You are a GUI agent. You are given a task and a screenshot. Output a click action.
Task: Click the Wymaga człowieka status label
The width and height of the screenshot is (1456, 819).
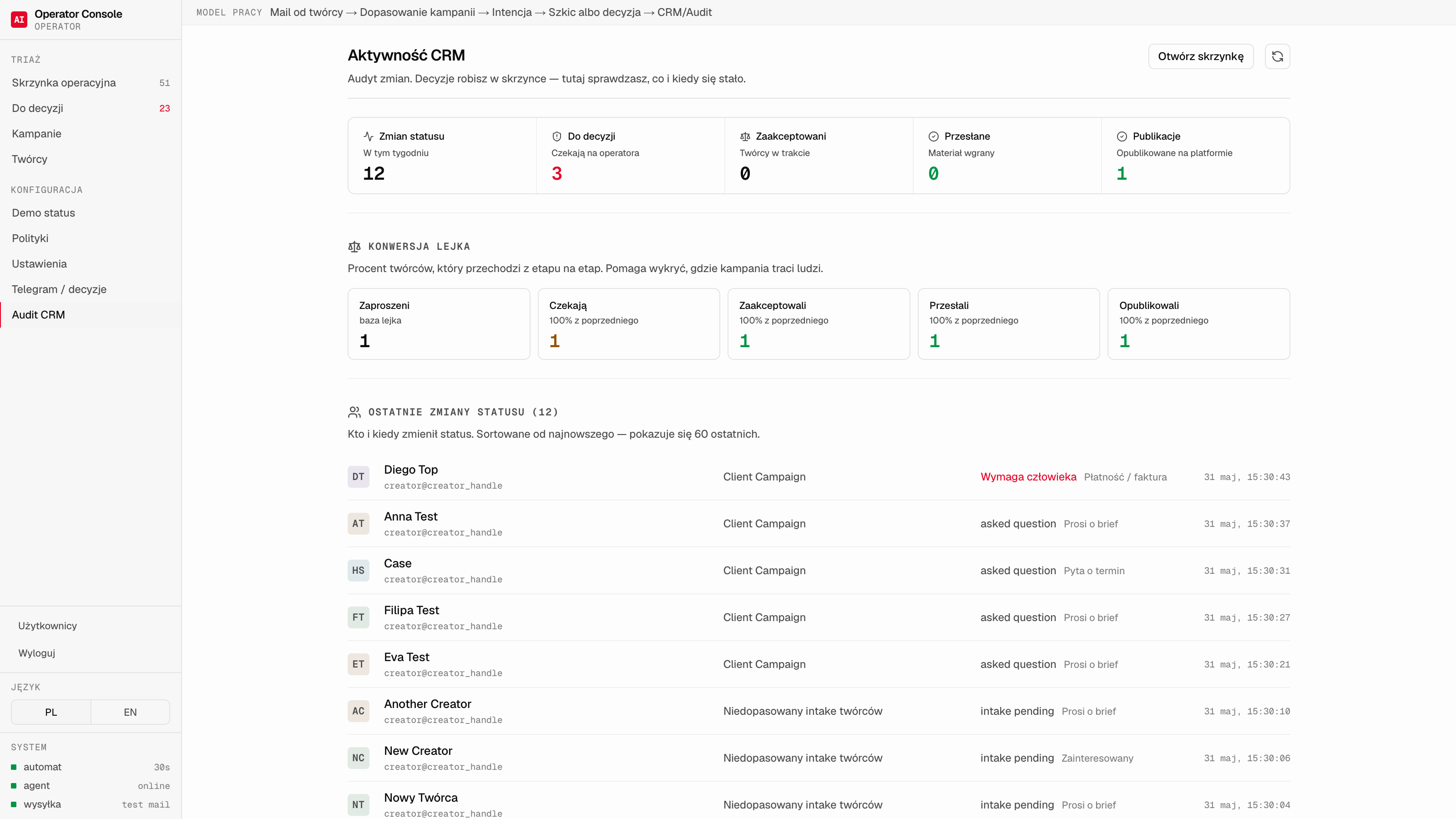(x=1028, y=476)
